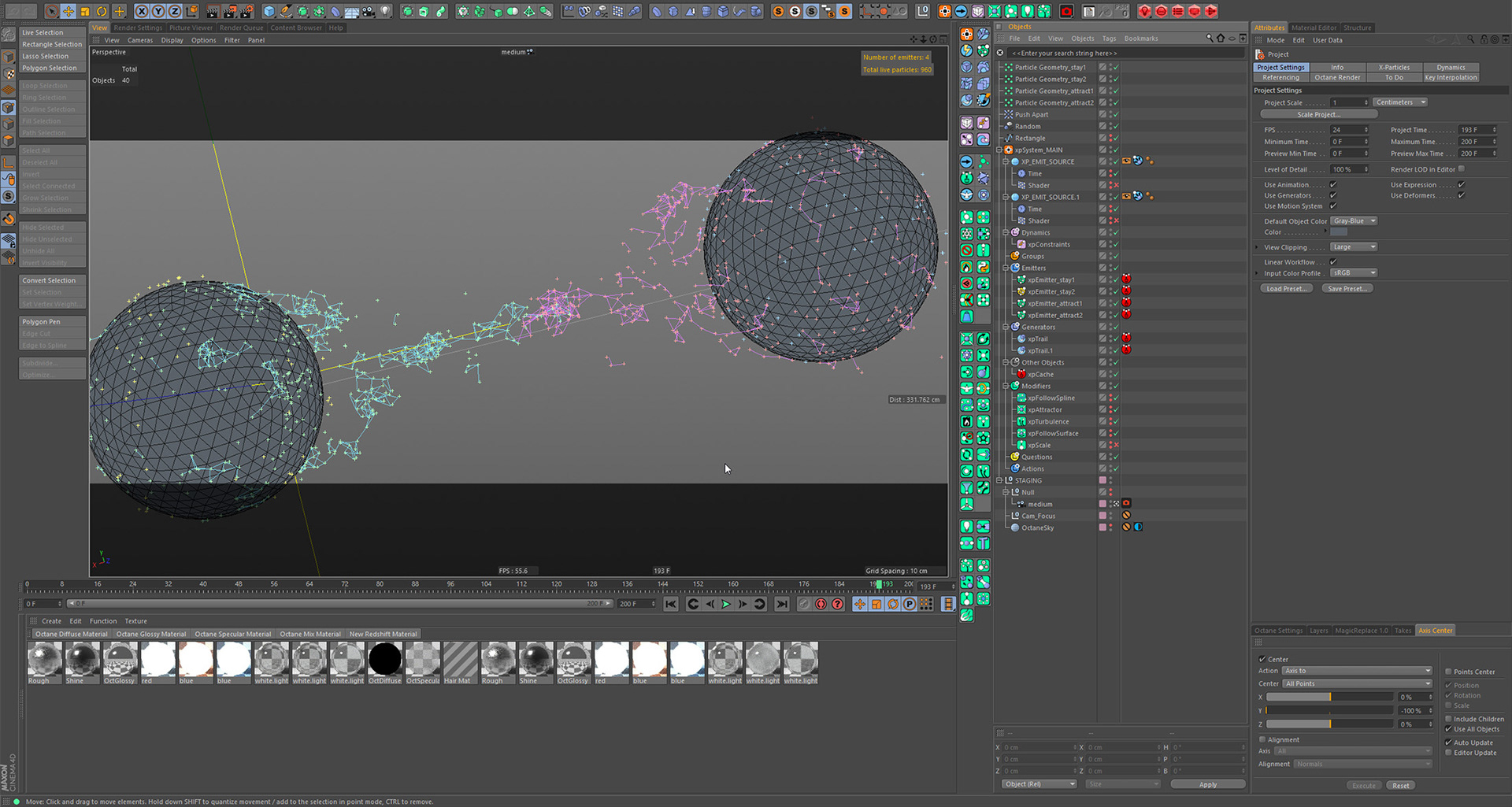Click the Floor grid object icon
The image size is (1512, 807).
tap(352, 11)
